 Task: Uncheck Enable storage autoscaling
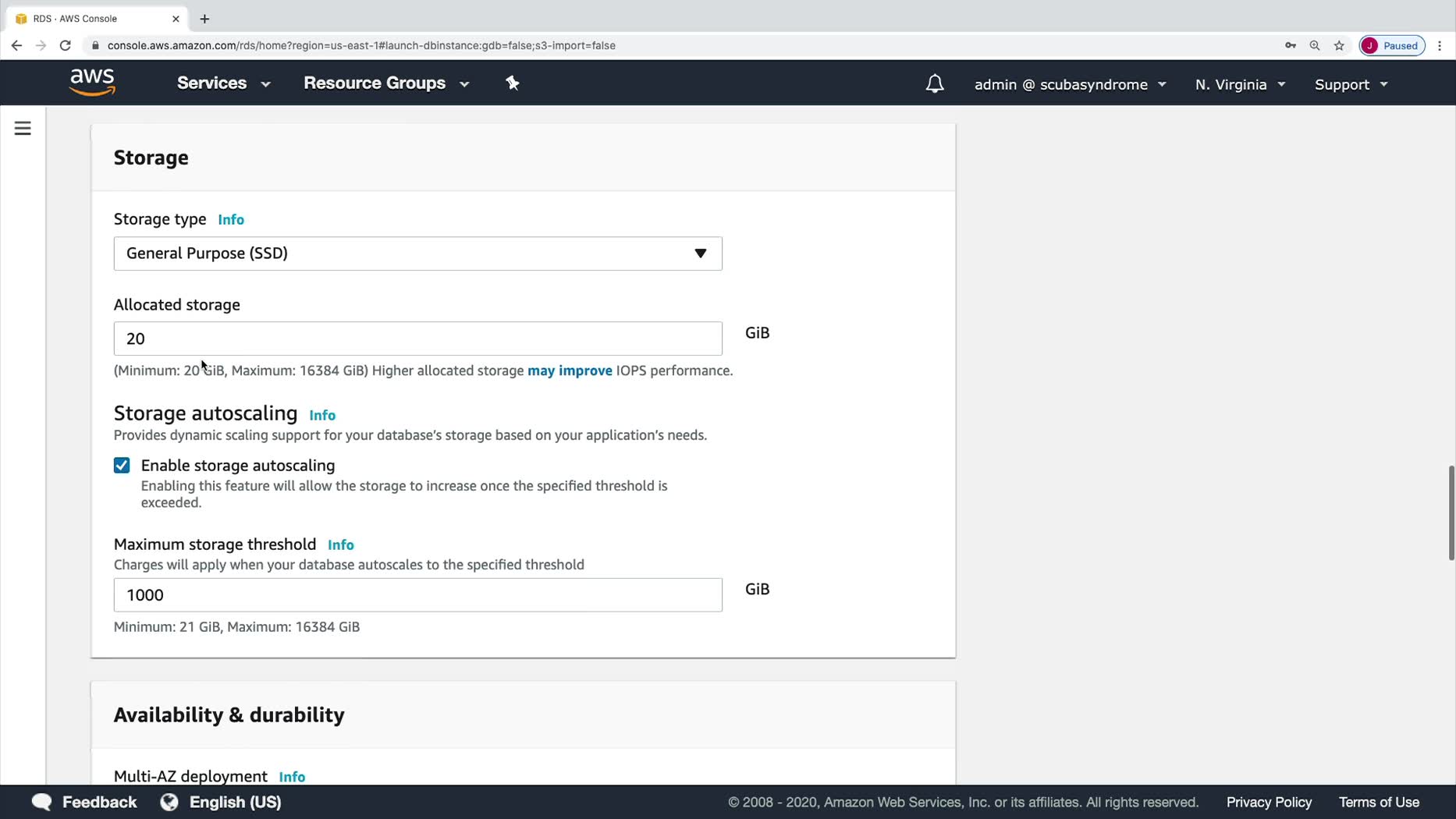pyautogui.click(x=122, y=466)
